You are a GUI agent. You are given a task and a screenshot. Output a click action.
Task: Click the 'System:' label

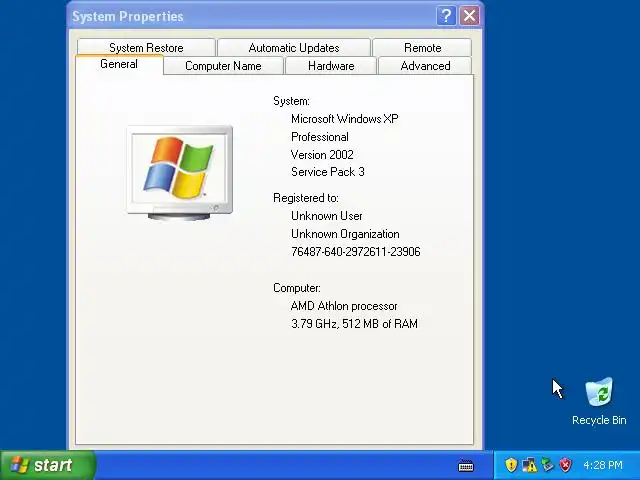click(x=291, y=101)
